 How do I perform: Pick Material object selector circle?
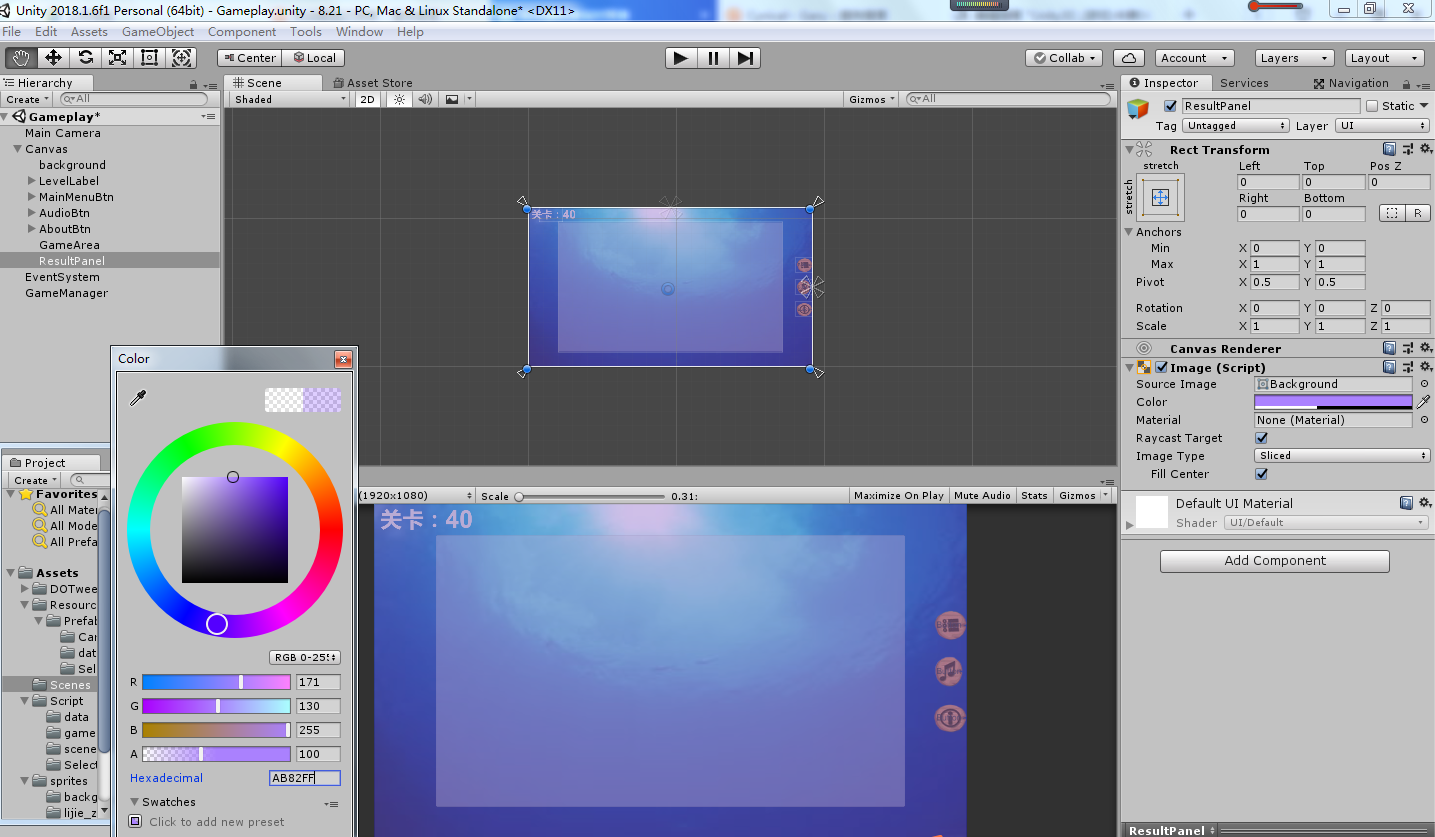click(1424, 420)
